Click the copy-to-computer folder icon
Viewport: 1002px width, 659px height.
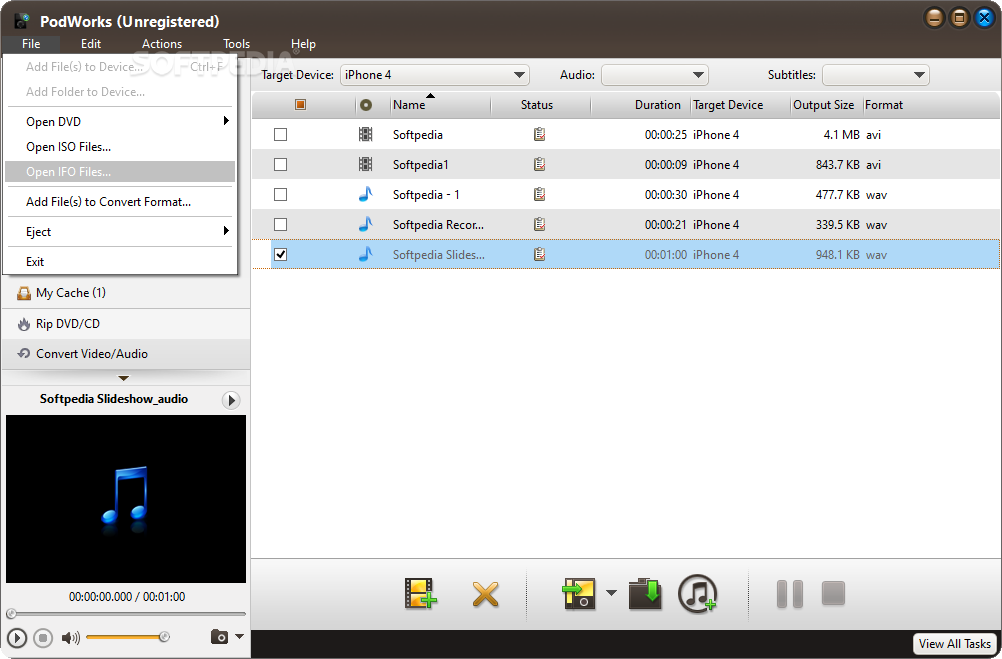coord(645,593)
